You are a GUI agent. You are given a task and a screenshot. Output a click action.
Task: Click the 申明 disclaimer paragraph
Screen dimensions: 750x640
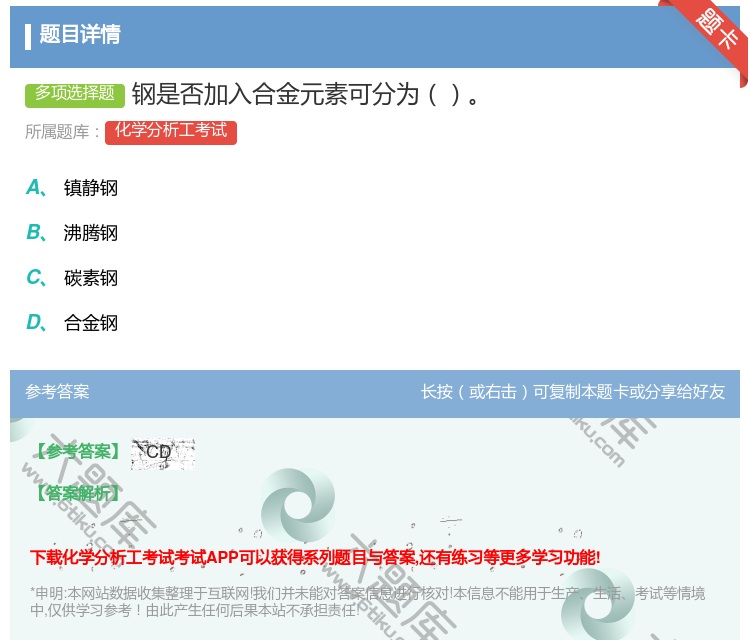pyautogui.click(x=367, y=602)
